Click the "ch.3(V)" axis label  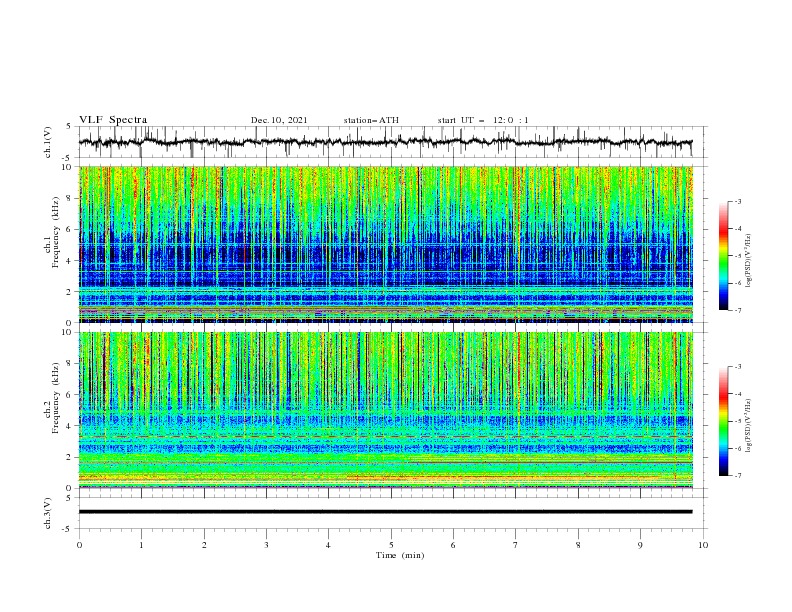(48, 513)
